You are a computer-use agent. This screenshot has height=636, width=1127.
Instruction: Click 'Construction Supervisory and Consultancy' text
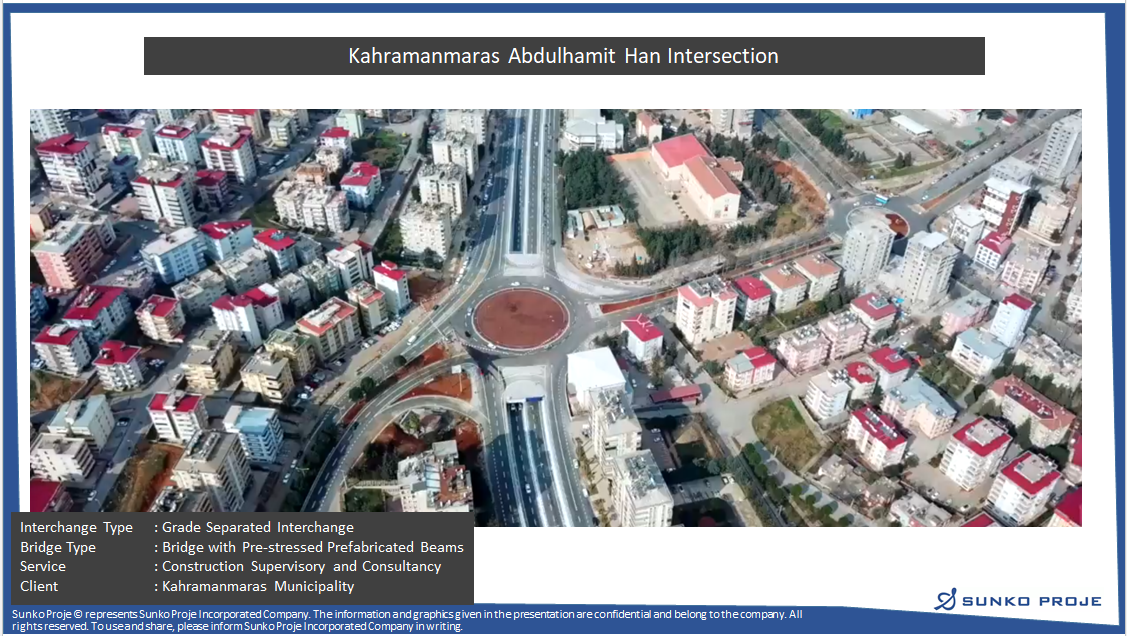[301, 566]
